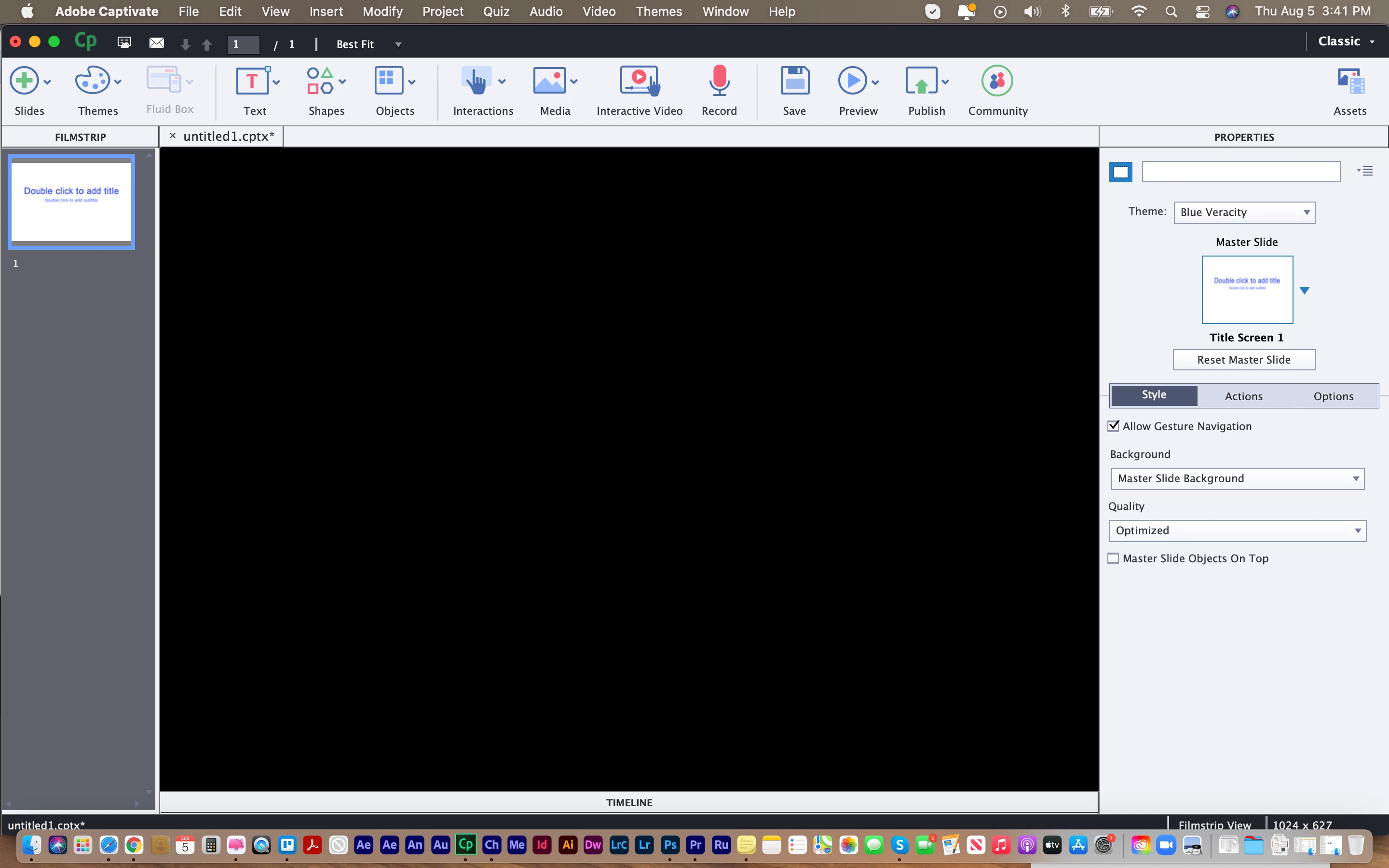The image size is (1389, 868).
Task: Disable Allow Gesture Navigation checkbox
Action: tap(1114, 426)
